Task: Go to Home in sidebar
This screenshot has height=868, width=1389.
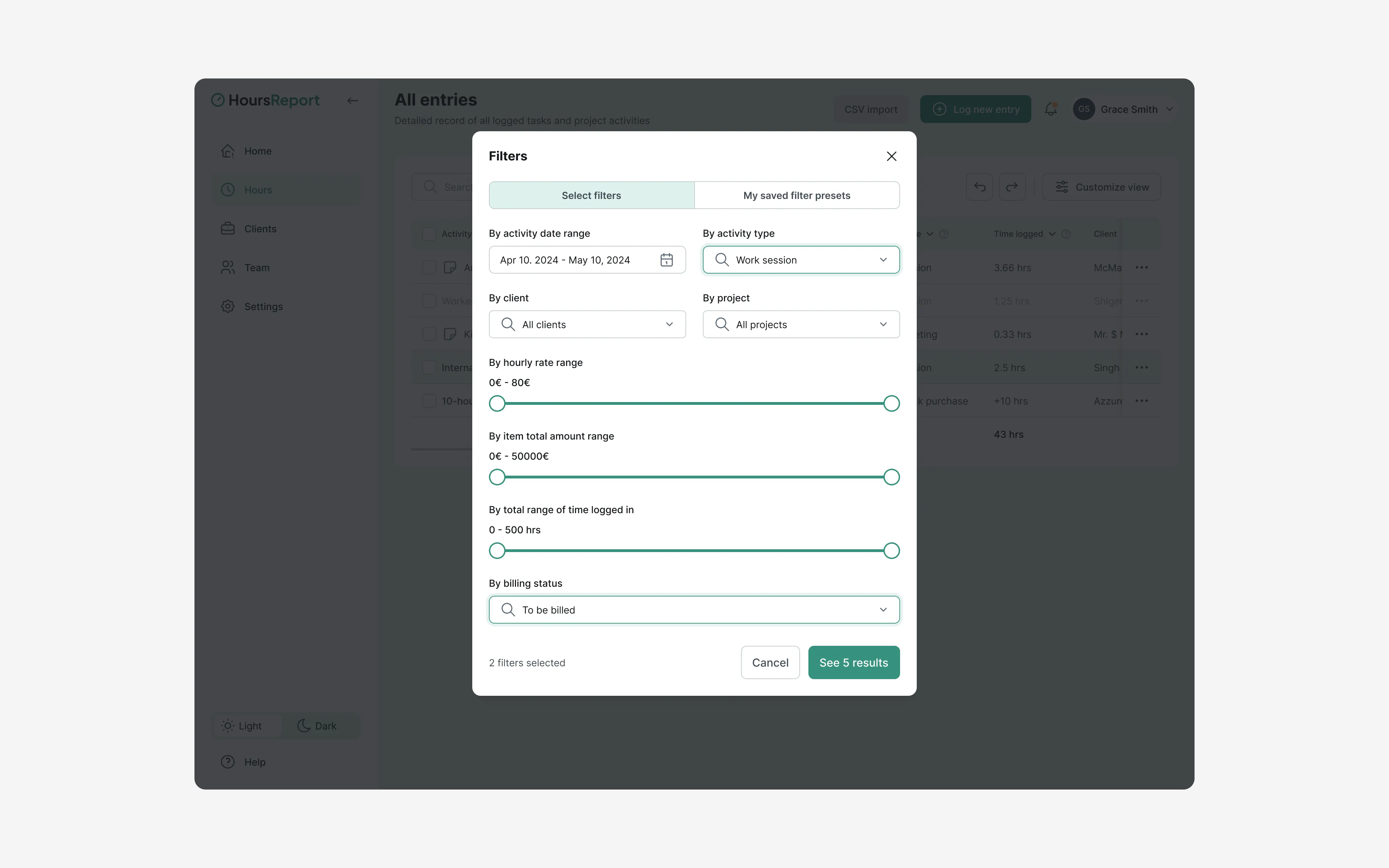Action: coord(286,151)
